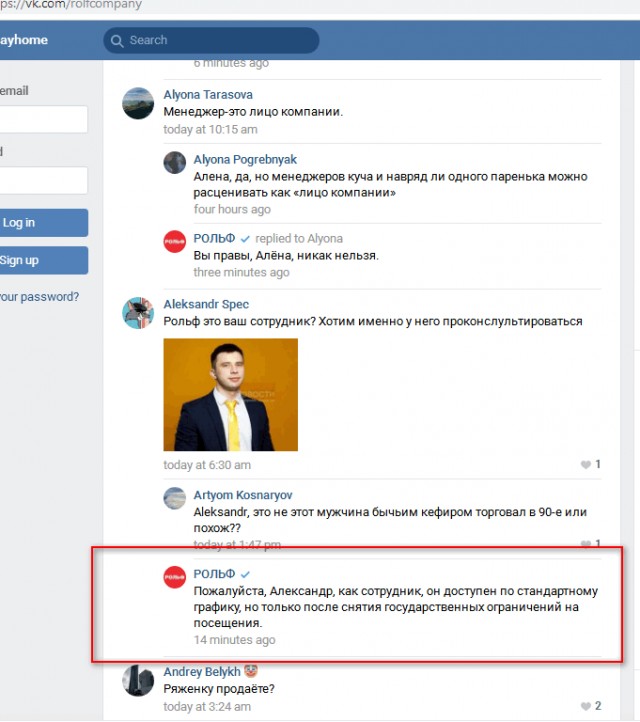Screen dimensions: 640x722
Task: Open Alyona Tarasova name link
Action: coord(208,95)
